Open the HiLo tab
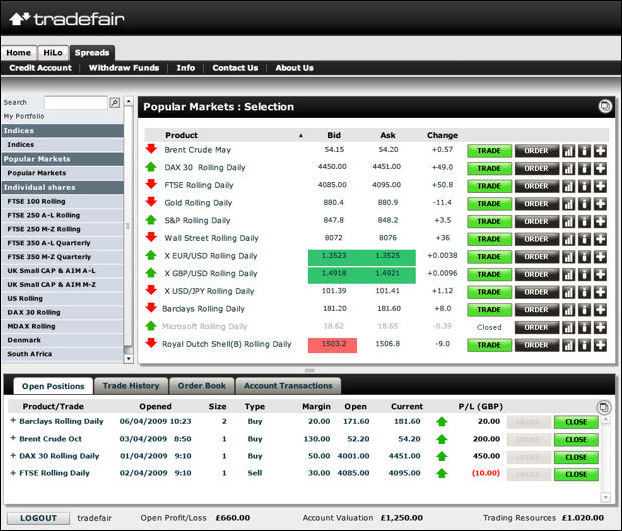 [x=53, y=52]
